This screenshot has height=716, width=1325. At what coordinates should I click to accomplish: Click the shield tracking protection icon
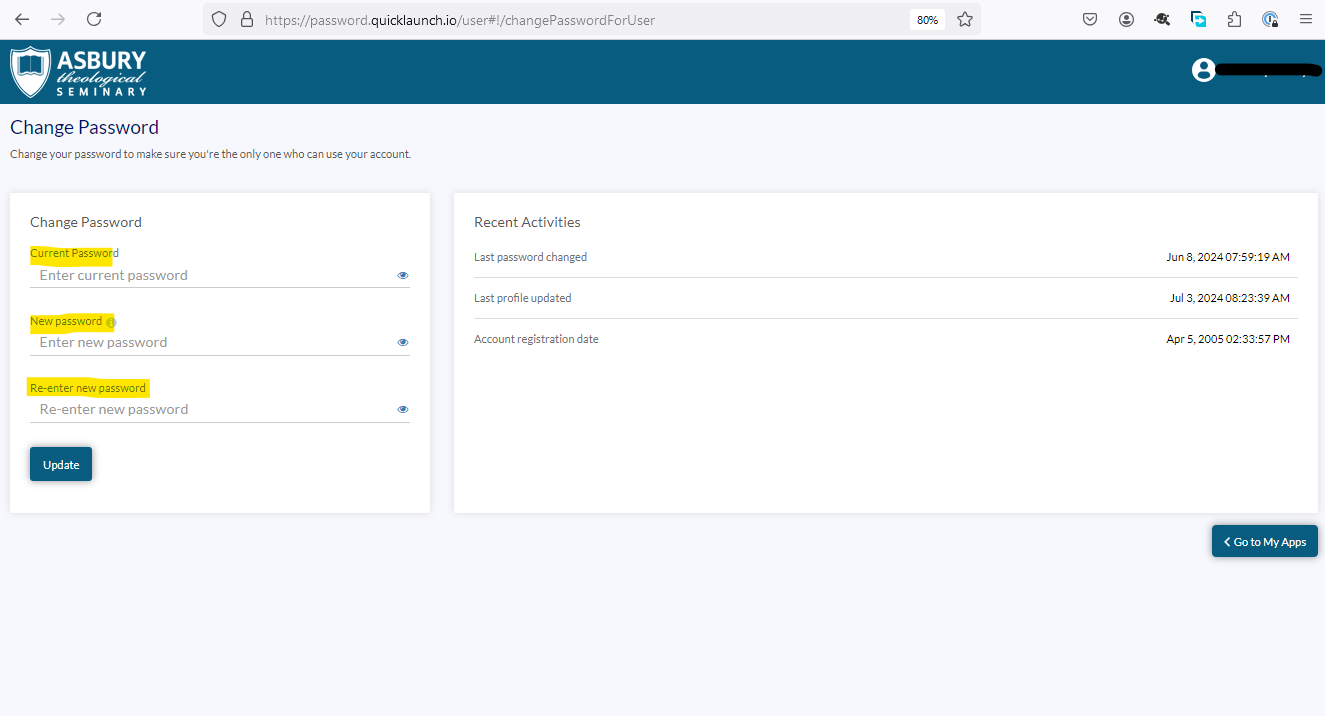tap(219, 19)
